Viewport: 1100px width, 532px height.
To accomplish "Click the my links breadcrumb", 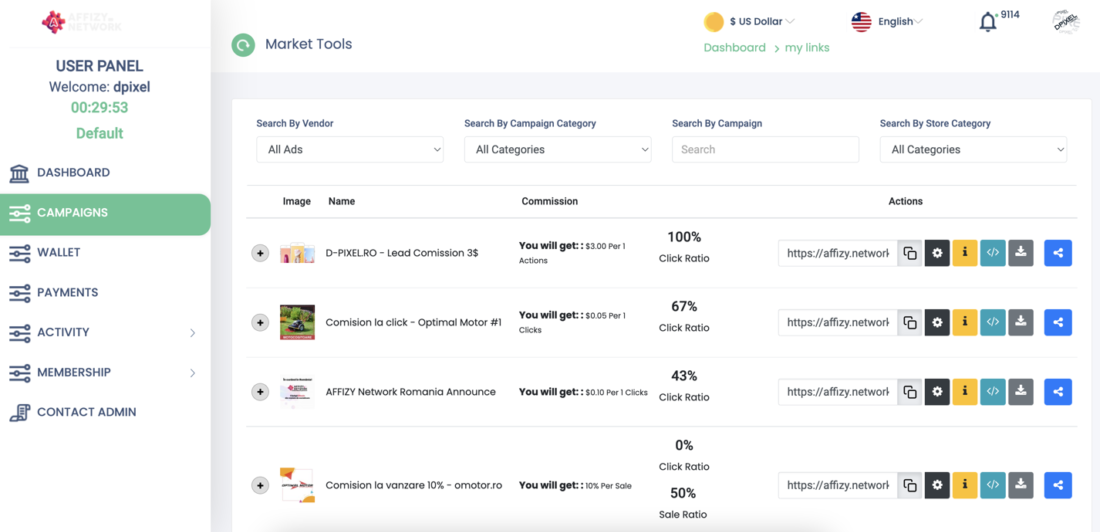I will coord(807,48).
